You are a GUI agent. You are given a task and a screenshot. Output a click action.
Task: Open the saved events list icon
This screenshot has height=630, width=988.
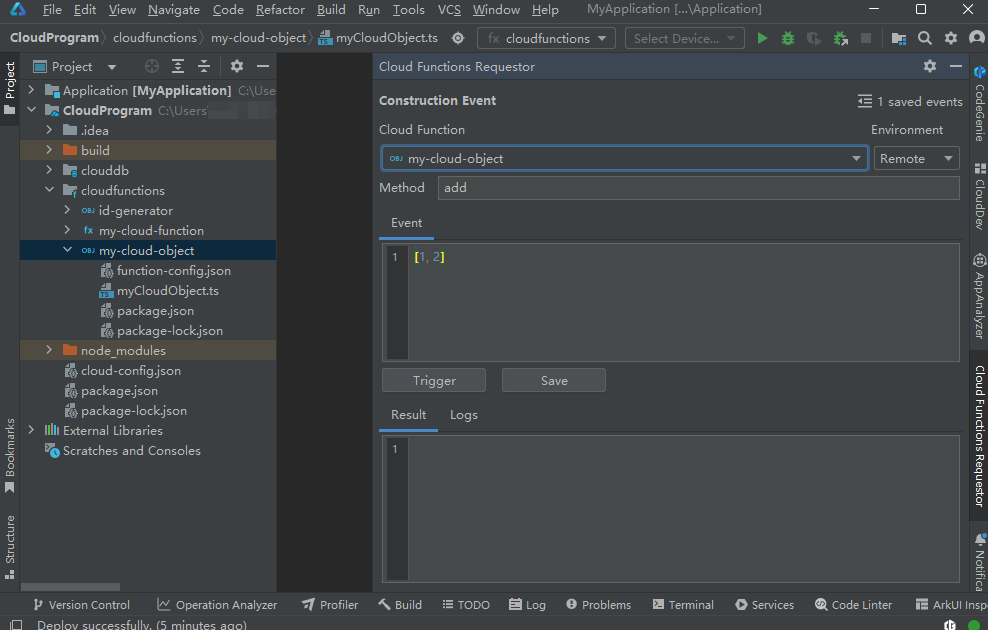(x=865, y=102)
